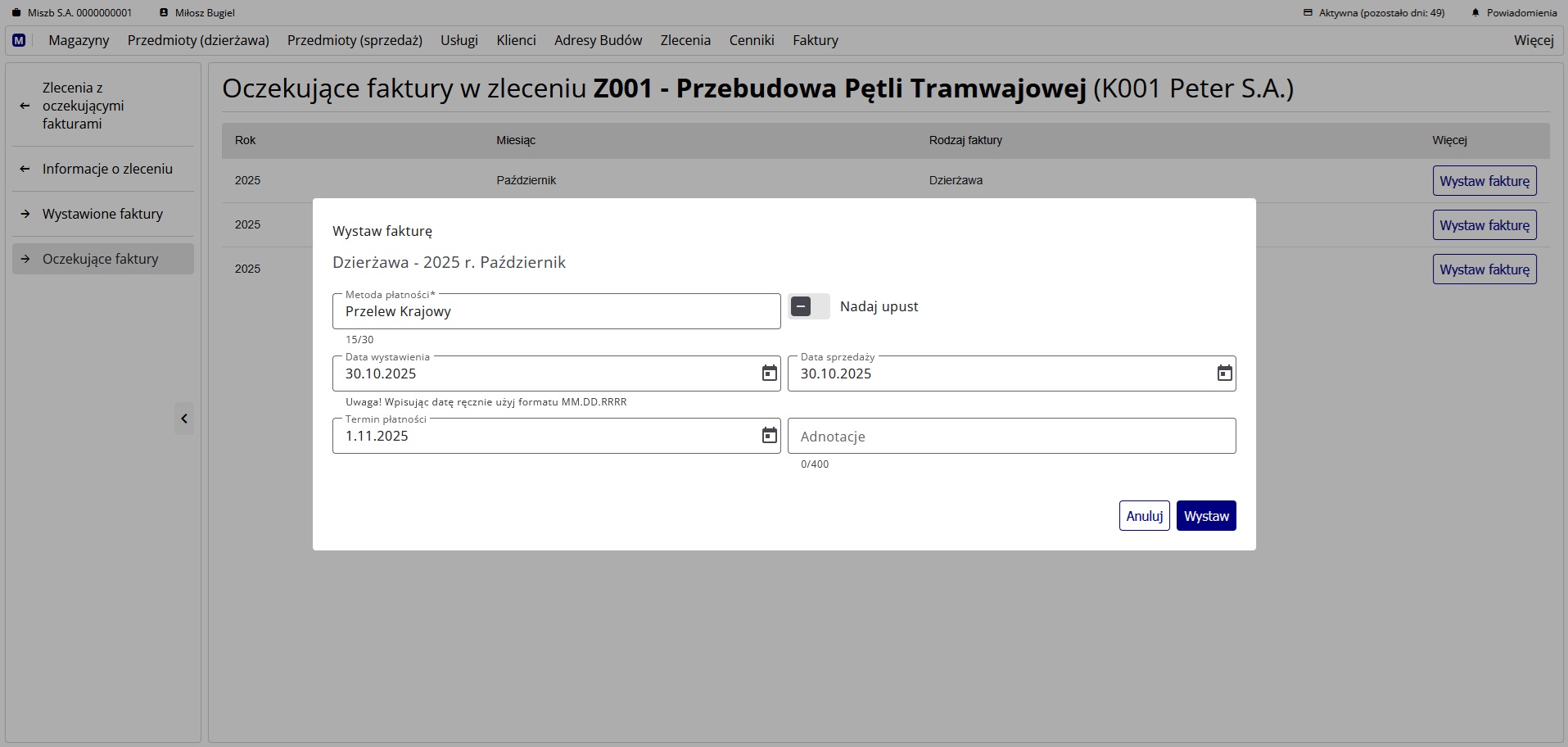Click the Miłosz Bugiel user icon
This screenshot has height=747, width=1568.
click(163, 12)
